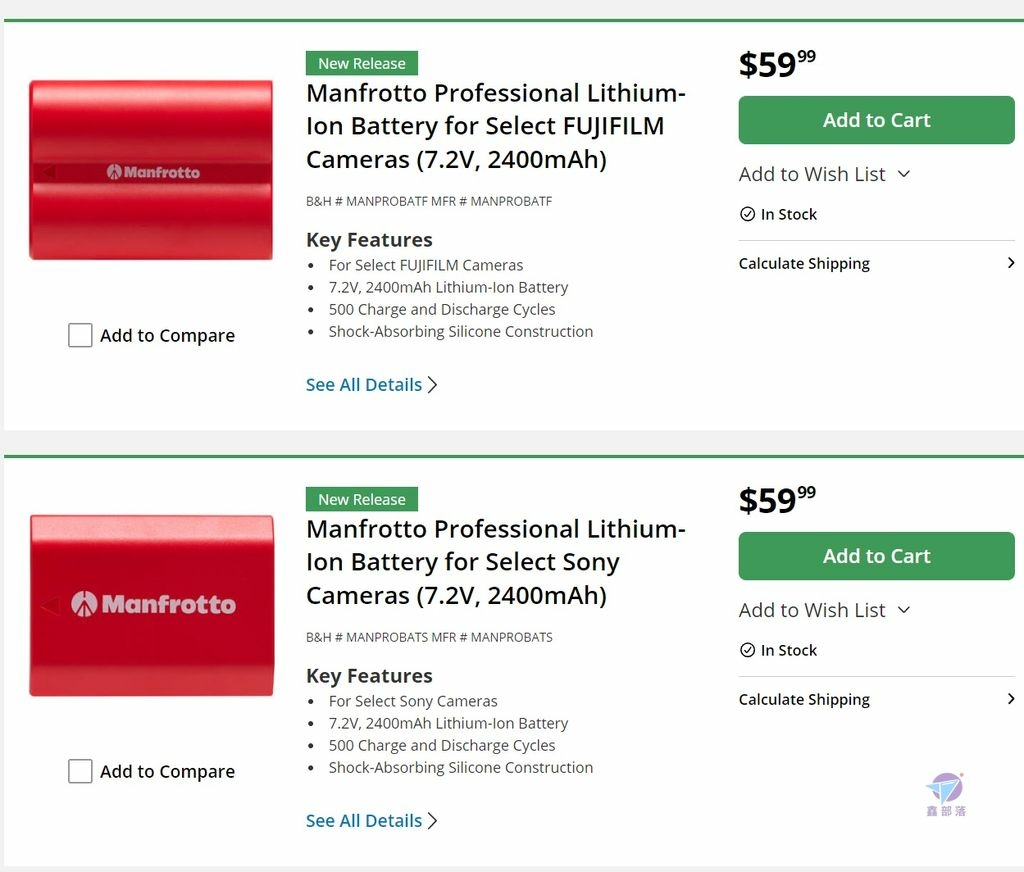Screen dimensions: 1024x872
Task: Tick Add to Compare for the Sony battery
Action: tap(80, 771)
